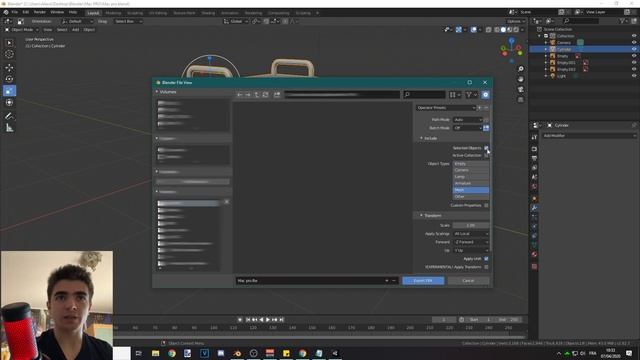Viewport: 640px width, 360px height.
Task: Open the viewport Add menu
Action: (76, 30)
